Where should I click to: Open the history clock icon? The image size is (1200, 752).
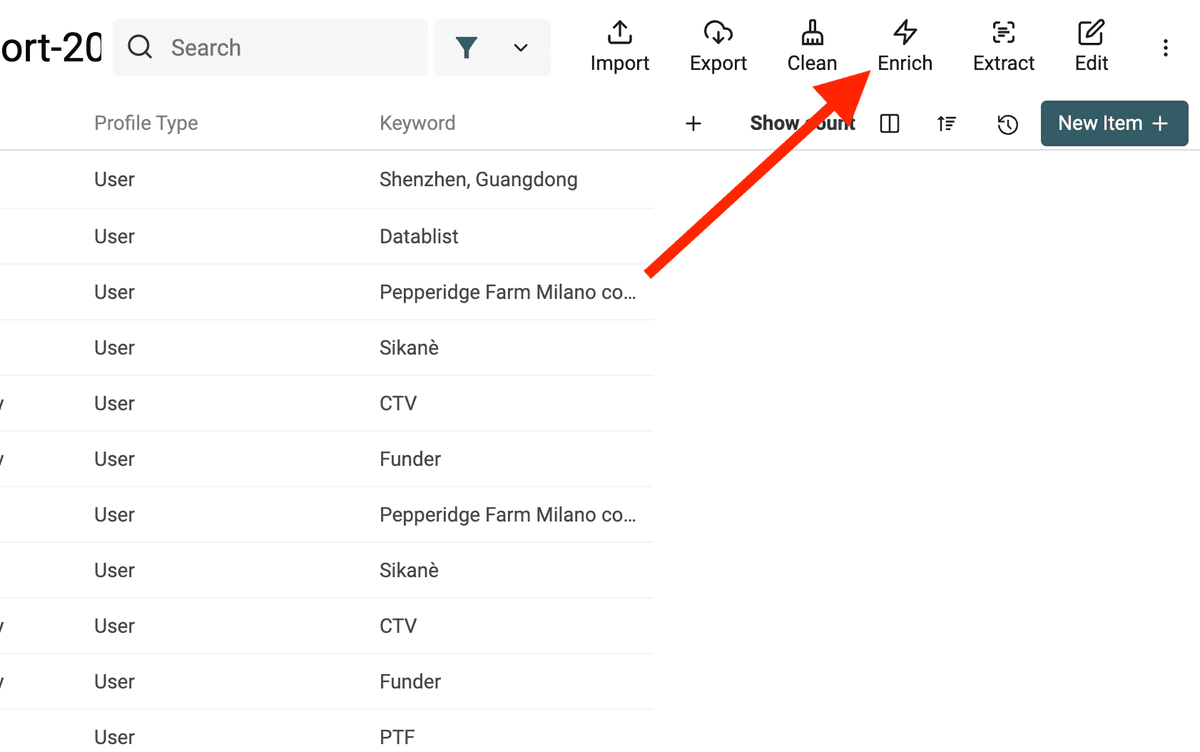tap(1008, 124)
